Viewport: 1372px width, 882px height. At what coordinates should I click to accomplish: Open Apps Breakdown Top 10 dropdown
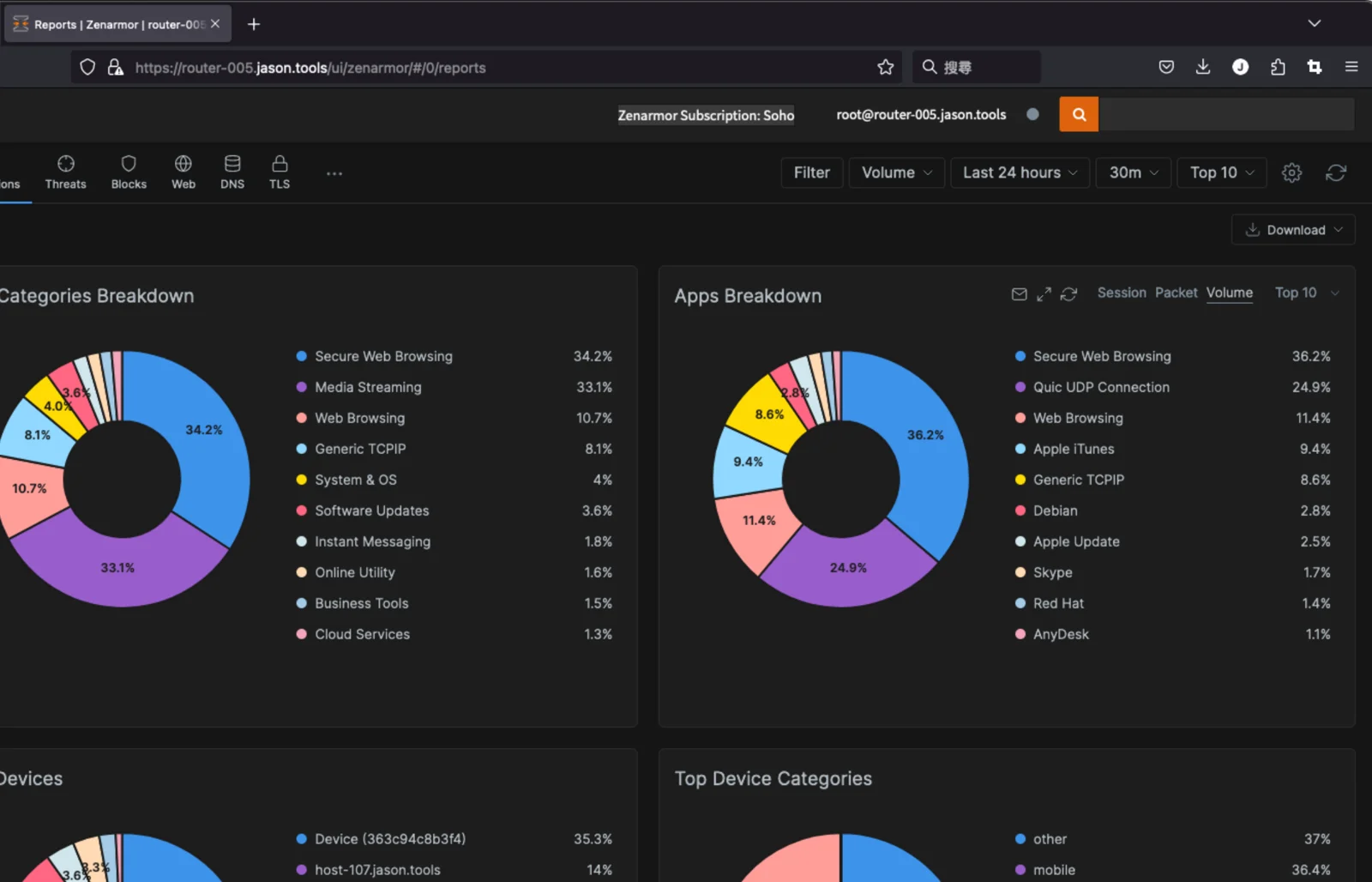(x=1307, y=293)
